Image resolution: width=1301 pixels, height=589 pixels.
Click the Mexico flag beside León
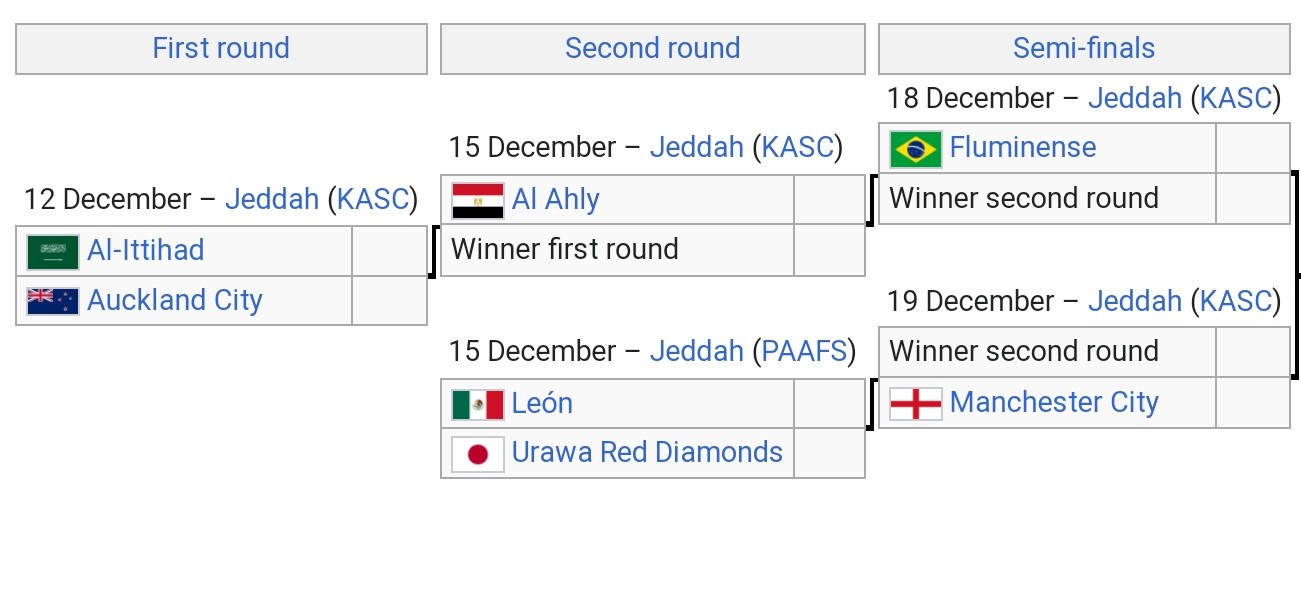(x=478, y=404)
